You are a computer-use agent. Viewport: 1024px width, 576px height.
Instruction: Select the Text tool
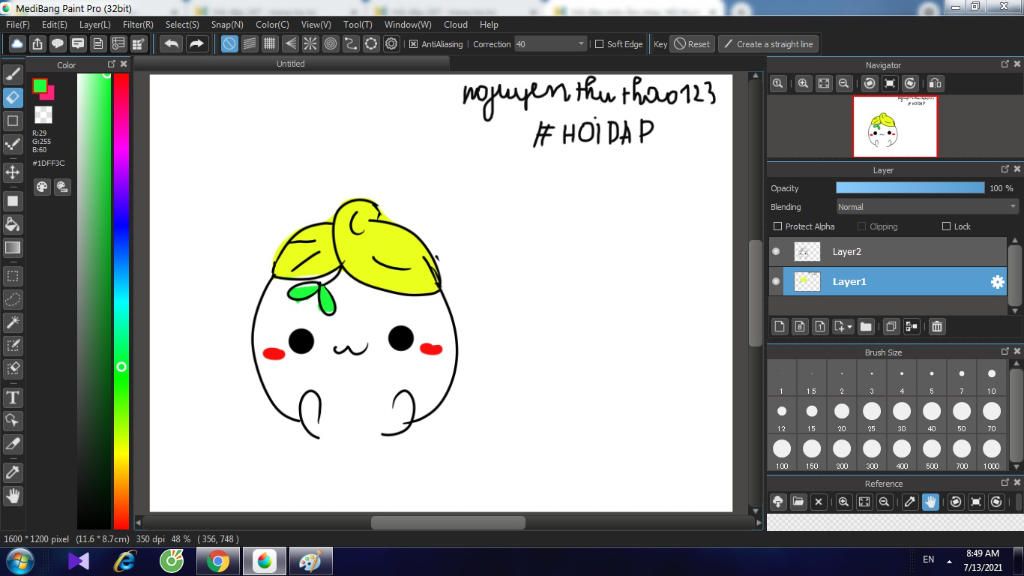(12, 398)
